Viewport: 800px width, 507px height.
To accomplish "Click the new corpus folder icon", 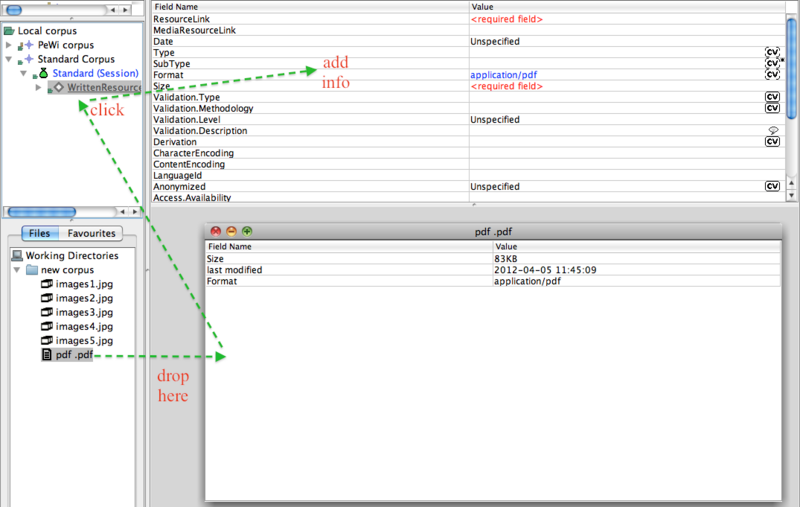I will click(x=32, y=269).
